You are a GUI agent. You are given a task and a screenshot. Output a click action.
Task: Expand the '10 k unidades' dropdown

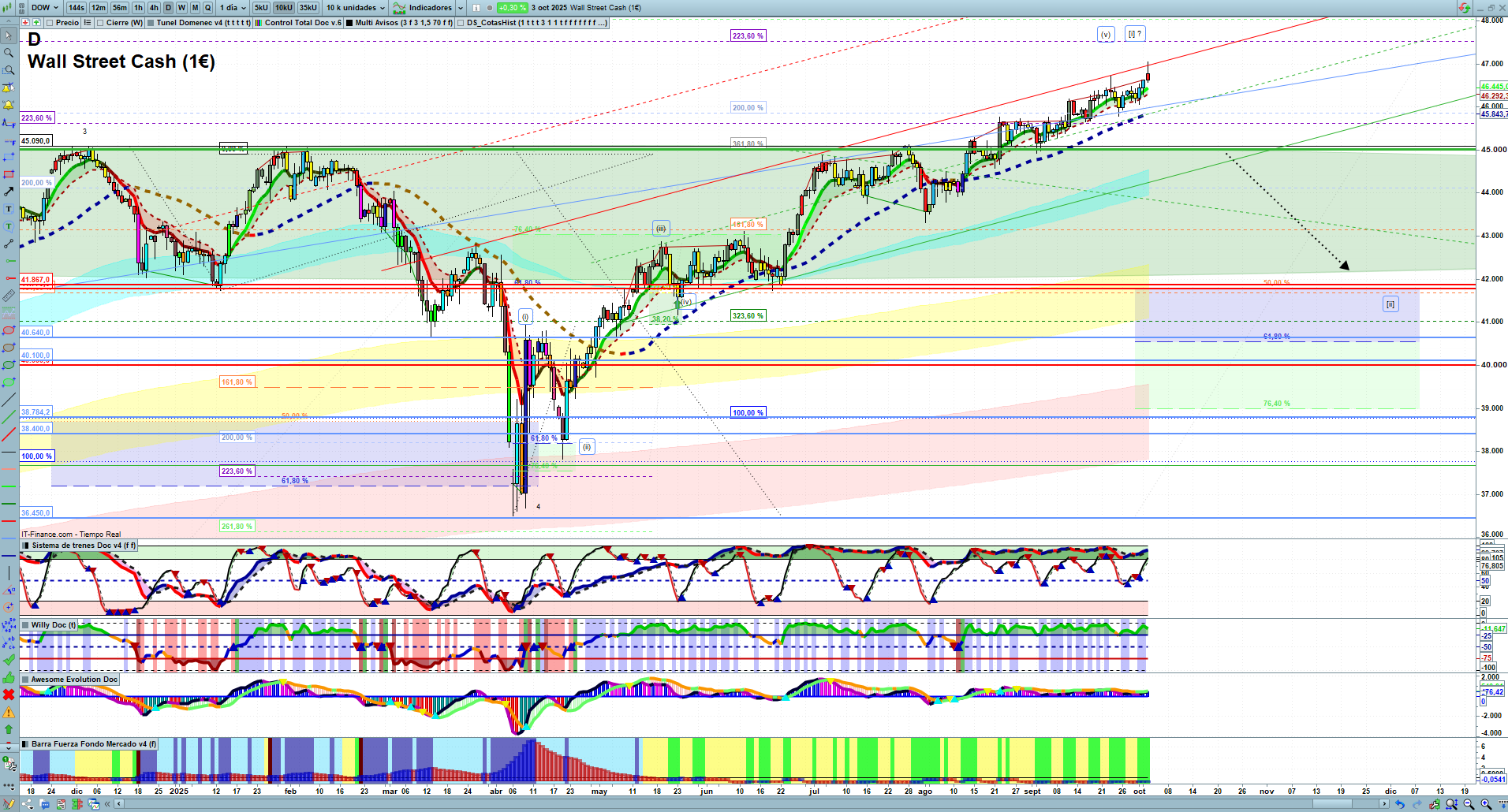(x=356, y=7)
